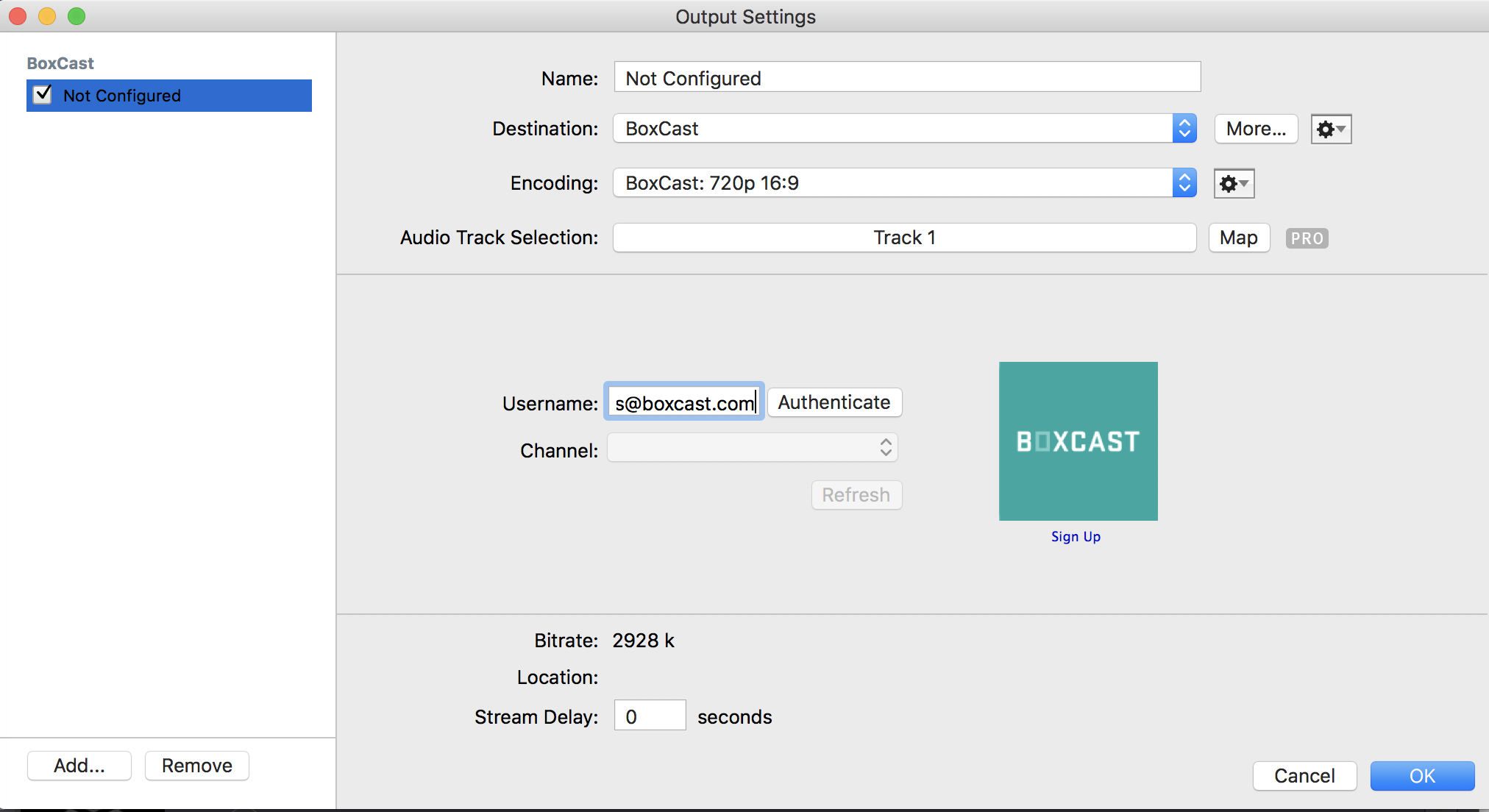Click the Map button
The image size is (1489, 812).
1239,238
